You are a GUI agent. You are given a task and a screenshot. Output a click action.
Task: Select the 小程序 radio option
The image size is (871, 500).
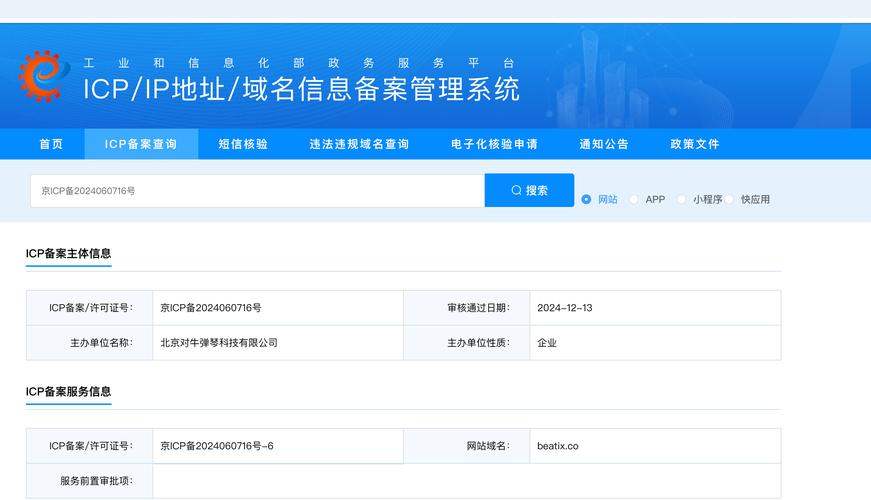point(682,199)
